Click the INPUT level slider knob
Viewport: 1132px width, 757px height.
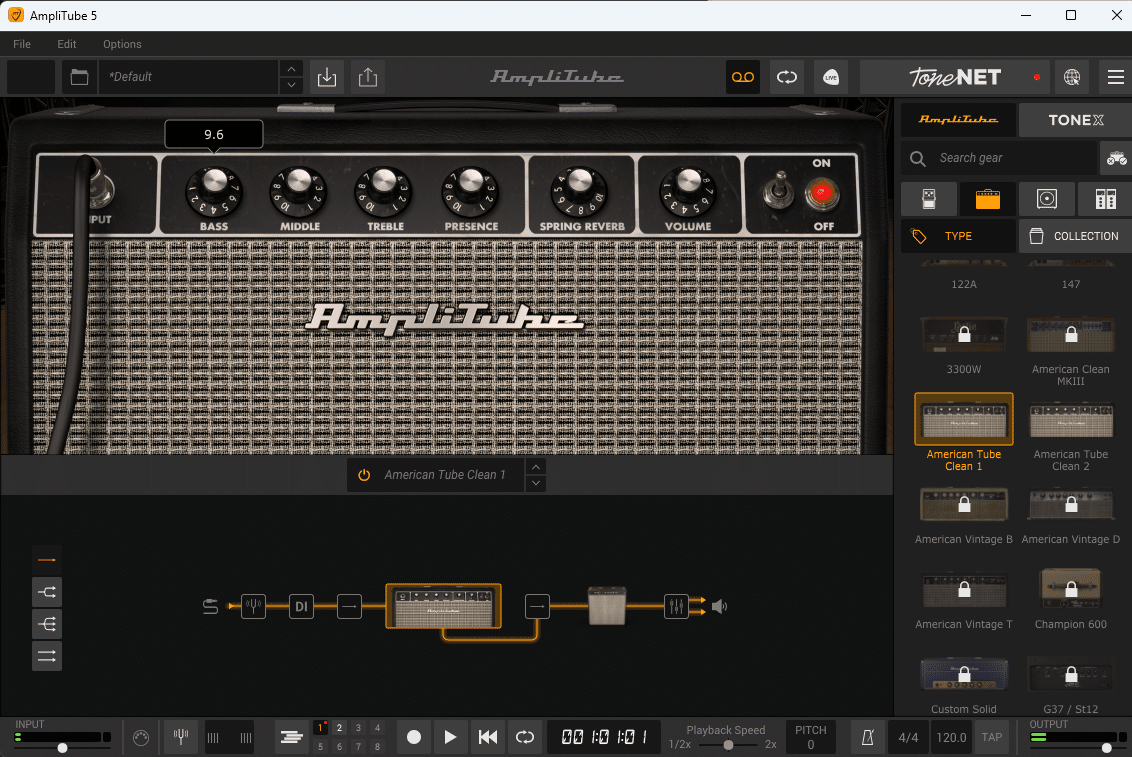point(63,748)
